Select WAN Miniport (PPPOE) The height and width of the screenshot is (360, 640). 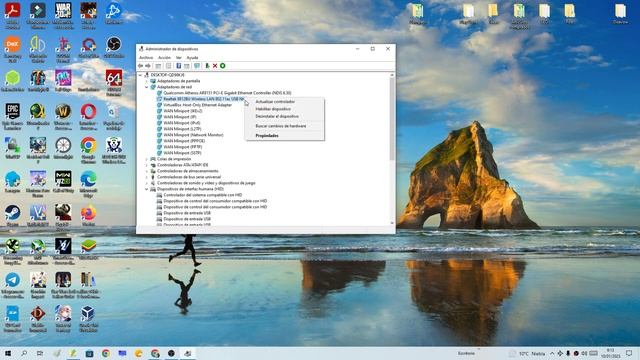pyautogui.click(x=184, y=141)
